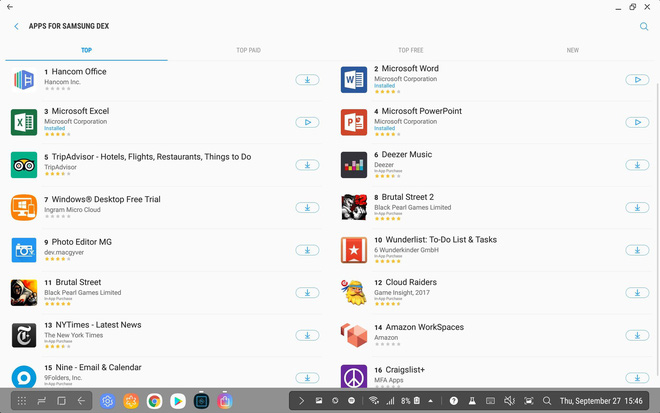Switch to the Top Free tab
The width and height of the screenshot is (660, 413).
(x=410, y=50)
